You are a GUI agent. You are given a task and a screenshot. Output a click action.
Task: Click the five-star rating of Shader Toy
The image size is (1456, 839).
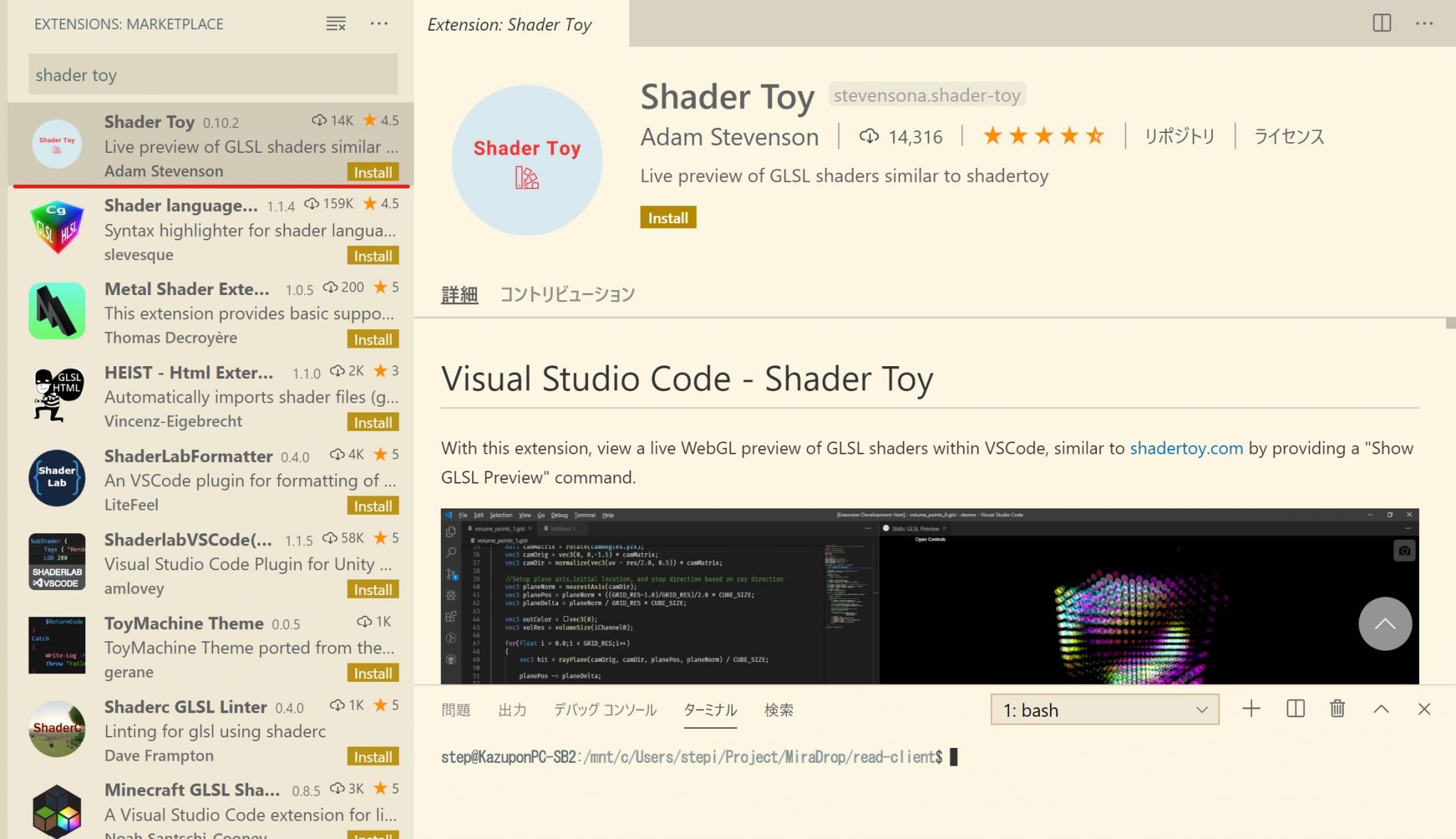click(1043, 136)
